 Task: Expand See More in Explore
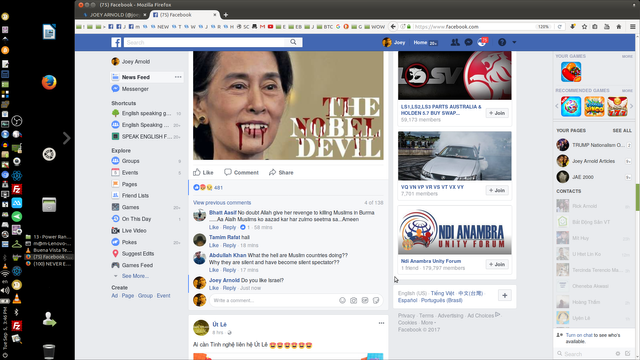coord(135,276)
